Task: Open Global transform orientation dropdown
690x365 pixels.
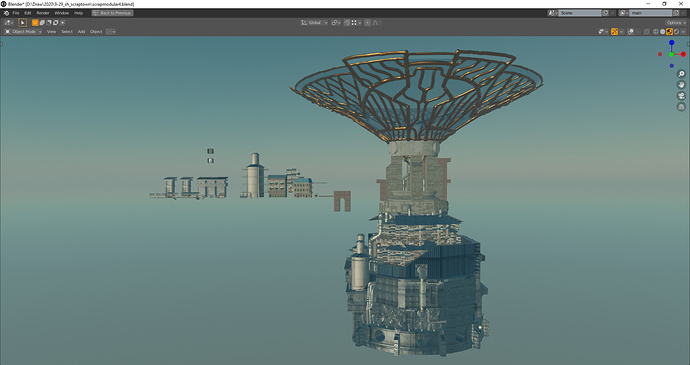Action: pos(314,22)
